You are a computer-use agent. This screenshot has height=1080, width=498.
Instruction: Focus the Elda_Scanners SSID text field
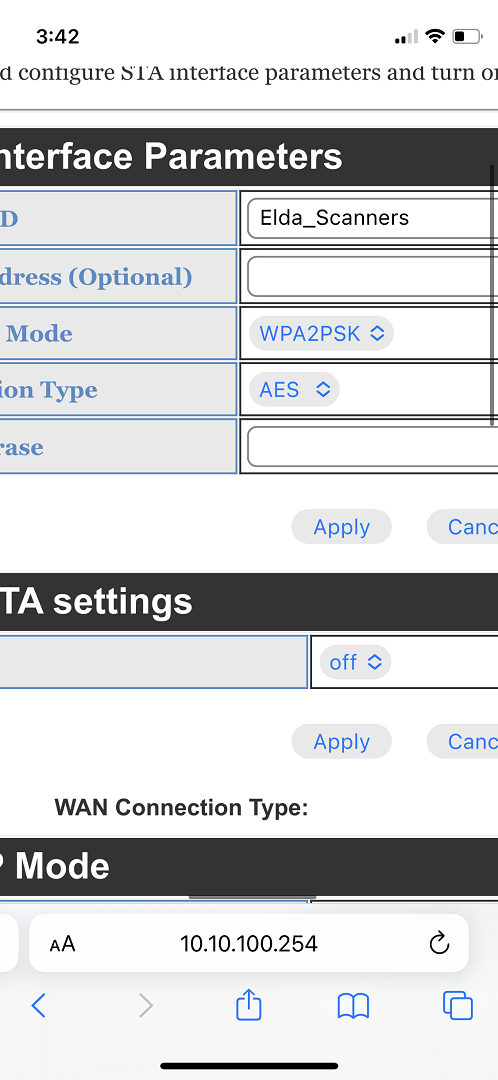click(373, 218)
